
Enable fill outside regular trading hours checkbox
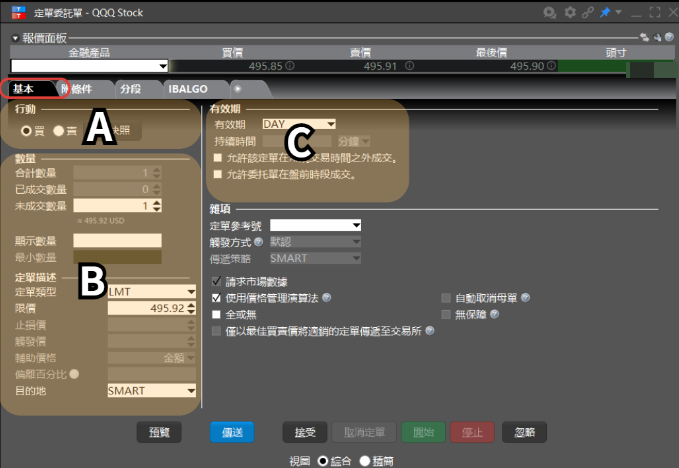coord(218,158)
